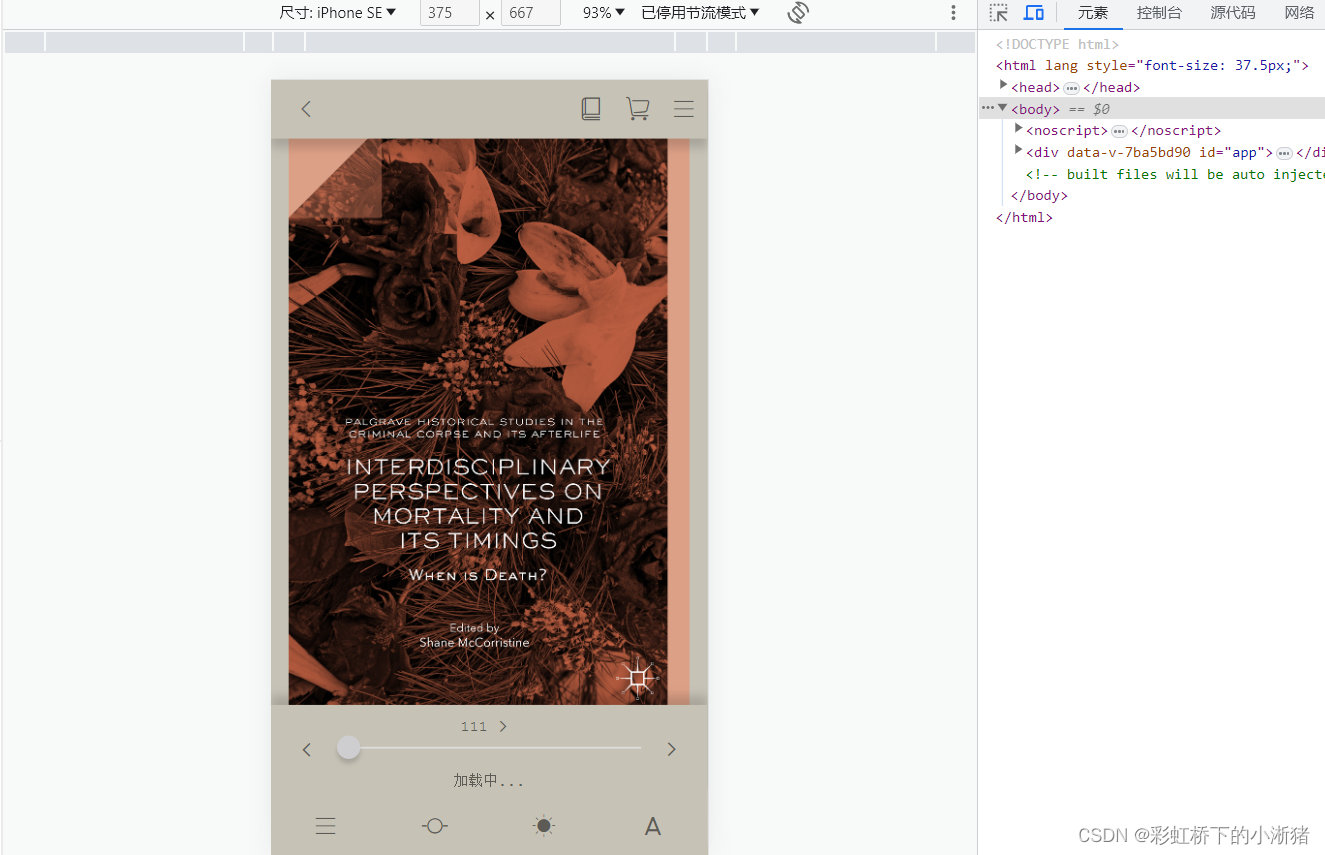Click the ellipsis inside head tag
The image size is (1325, 855).
1071,88
